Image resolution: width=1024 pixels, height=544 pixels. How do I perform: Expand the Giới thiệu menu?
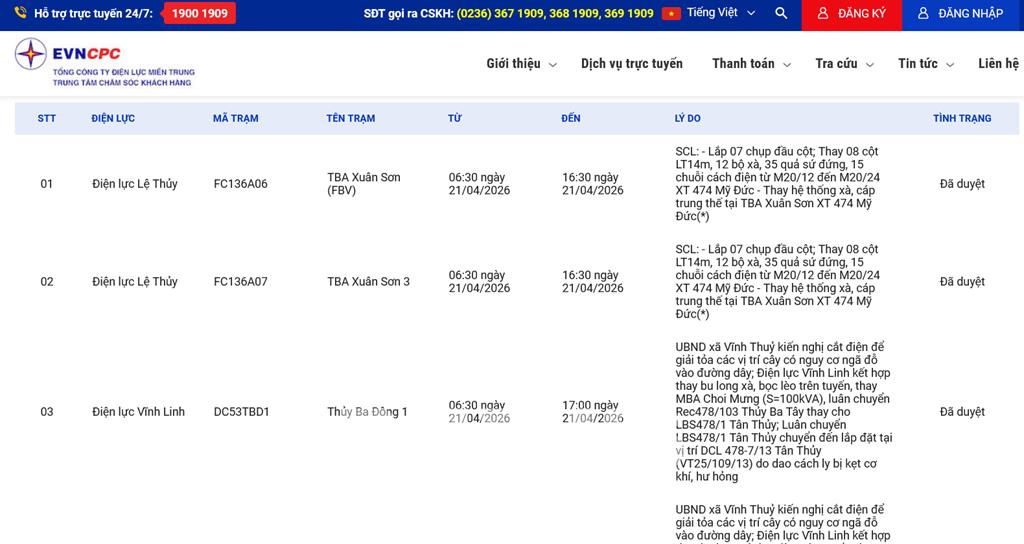click(520, 64)
